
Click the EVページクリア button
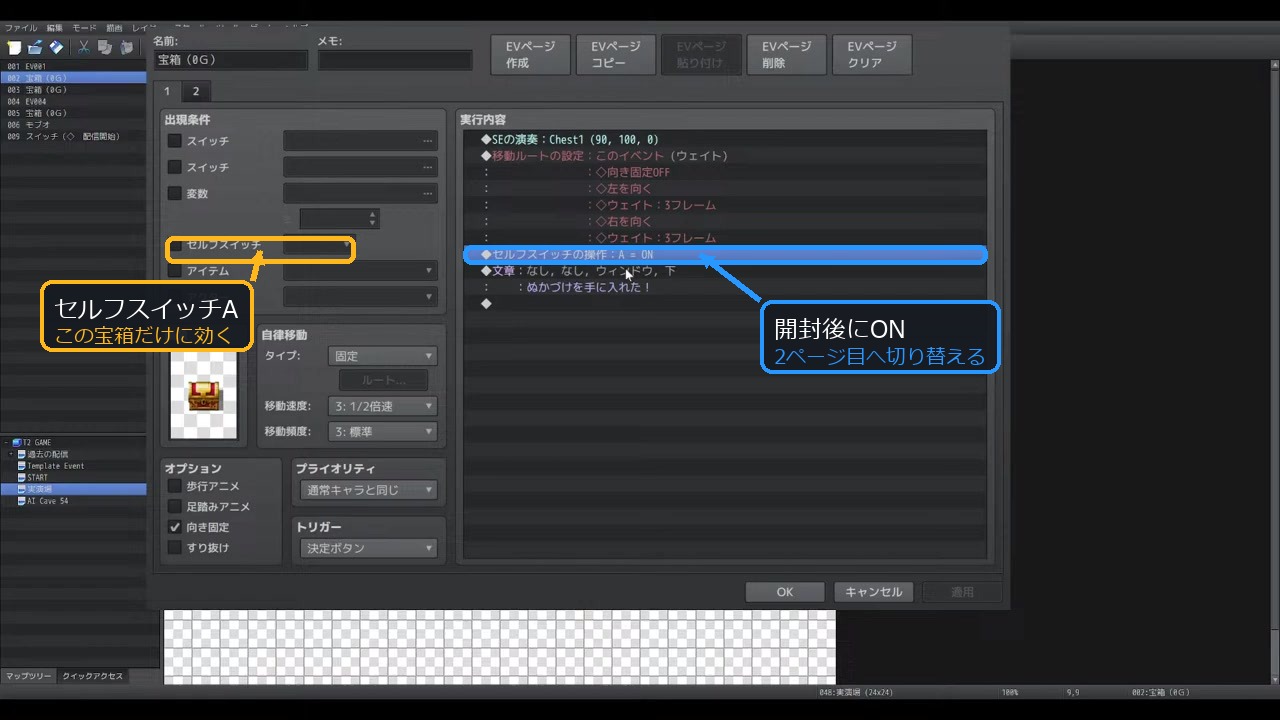[x=872, y=55]
